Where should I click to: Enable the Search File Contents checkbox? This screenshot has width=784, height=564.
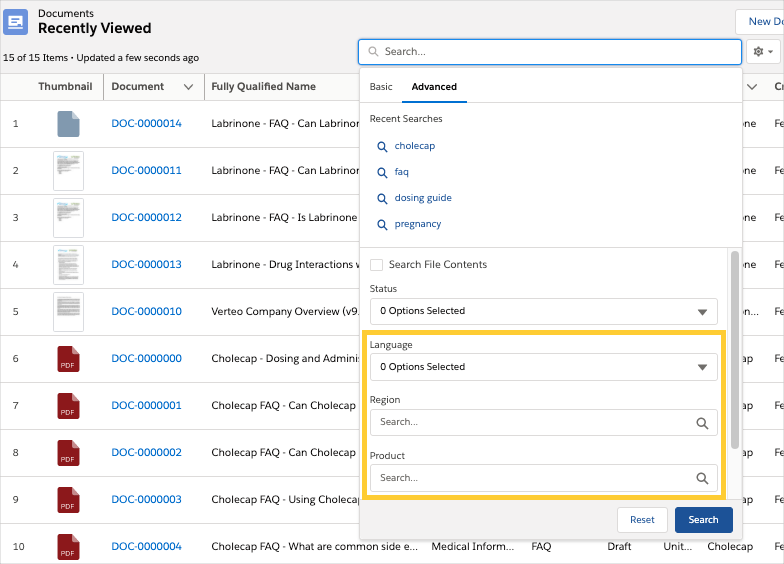377,265
